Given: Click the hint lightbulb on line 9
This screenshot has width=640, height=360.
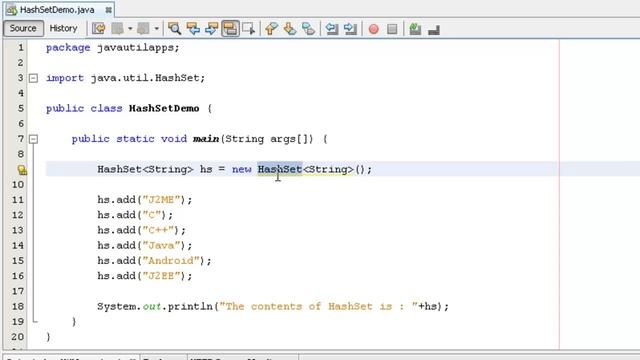Looking at the screenshot, I should [x=22, y=170].
